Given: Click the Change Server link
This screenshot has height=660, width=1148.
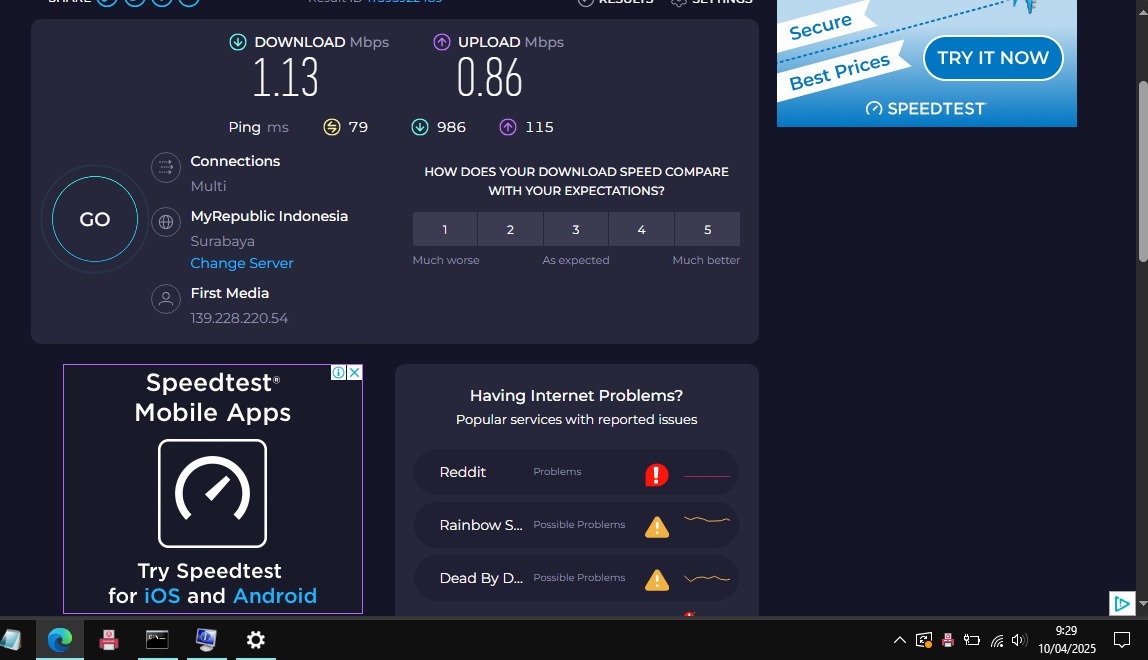Looking at the screenshot, I should [x=242, y=263].
